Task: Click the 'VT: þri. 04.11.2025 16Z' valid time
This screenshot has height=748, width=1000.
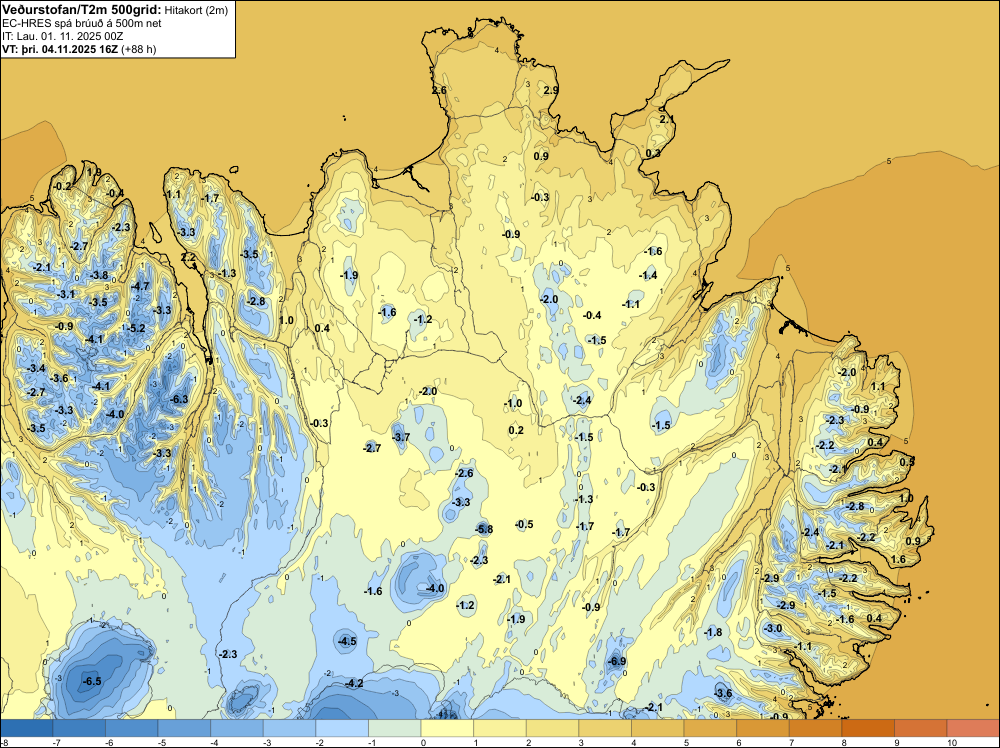Action: click(60, 49)
